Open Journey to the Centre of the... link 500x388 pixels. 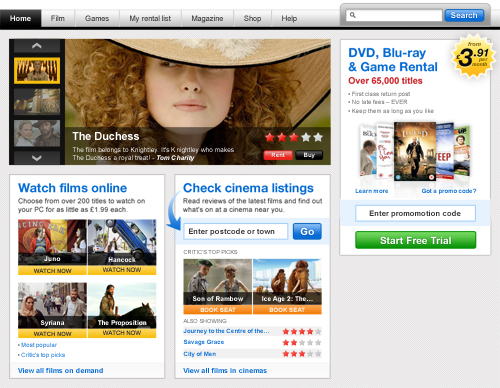click(x=226, y=331)
